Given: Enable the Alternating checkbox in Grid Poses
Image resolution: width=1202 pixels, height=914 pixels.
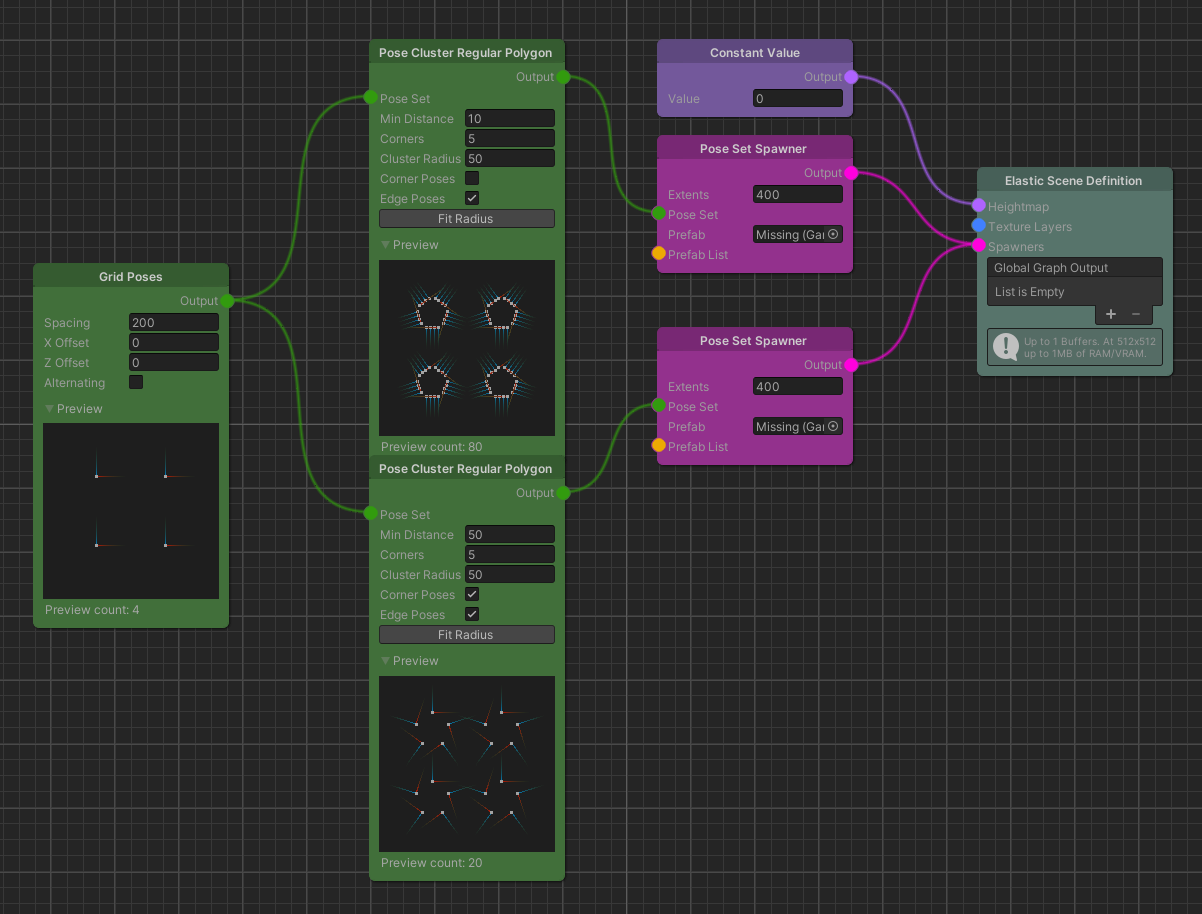Looking at the screenshot, I should coord(135,381).
